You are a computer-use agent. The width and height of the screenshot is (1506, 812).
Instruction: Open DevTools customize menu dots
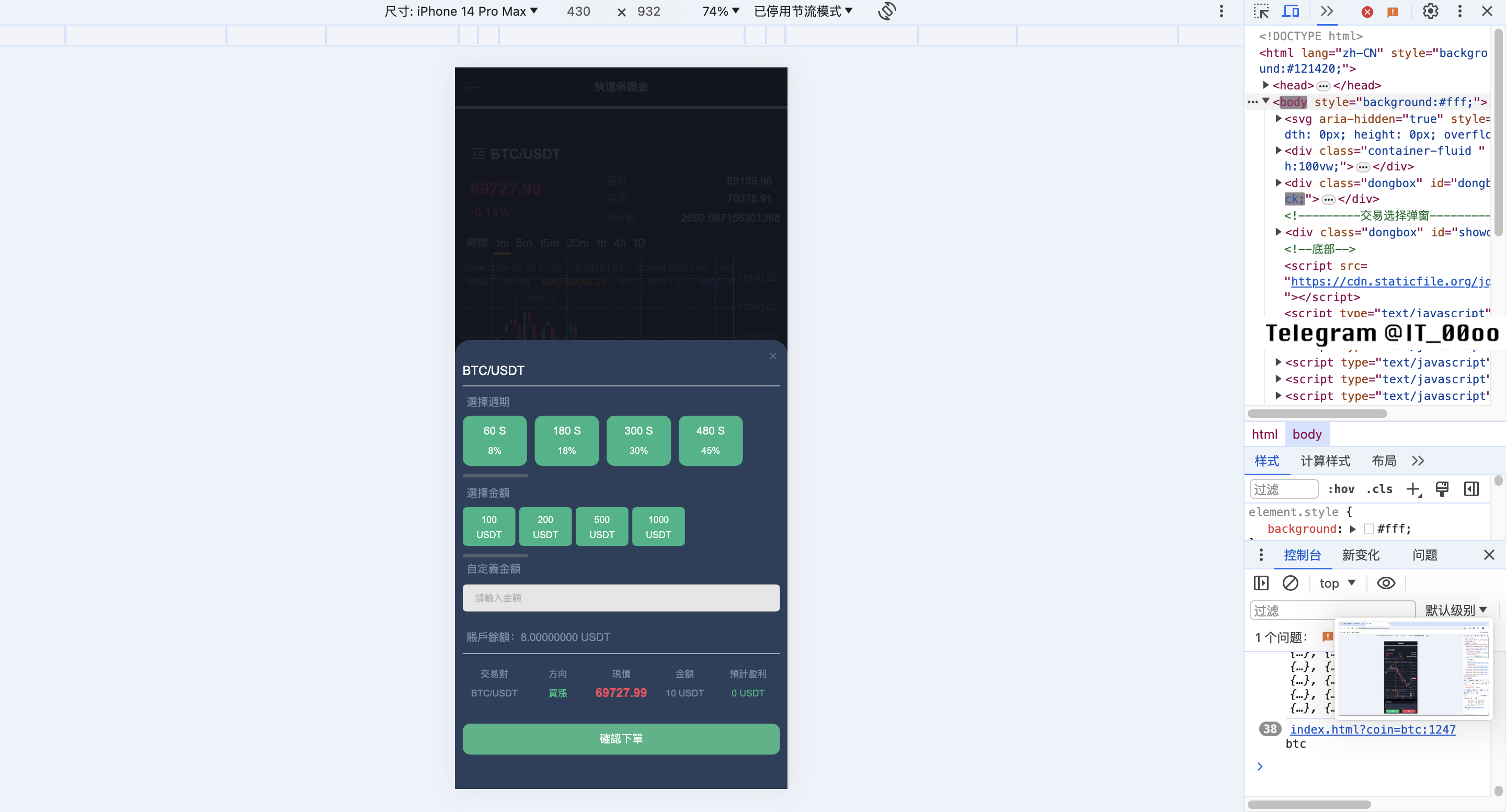tap(1460, 11)
